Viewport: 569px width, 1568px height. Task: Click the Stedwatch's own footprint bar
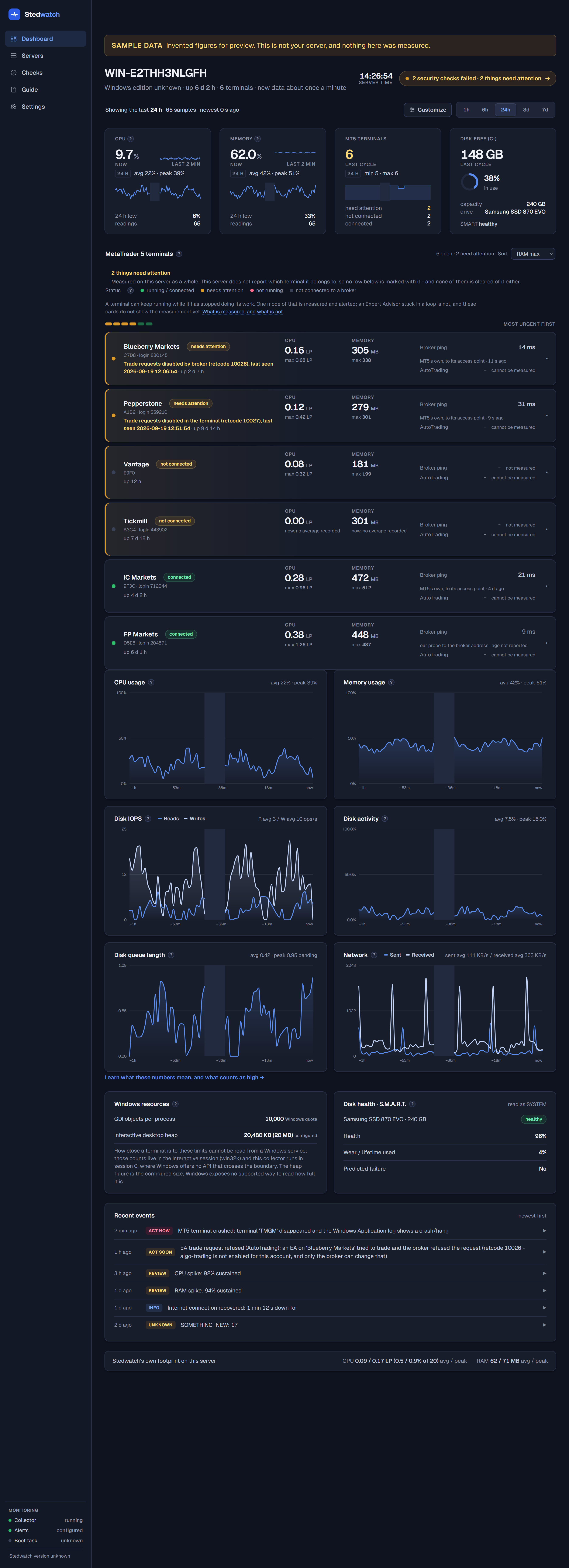click(x=330, y=1361)
